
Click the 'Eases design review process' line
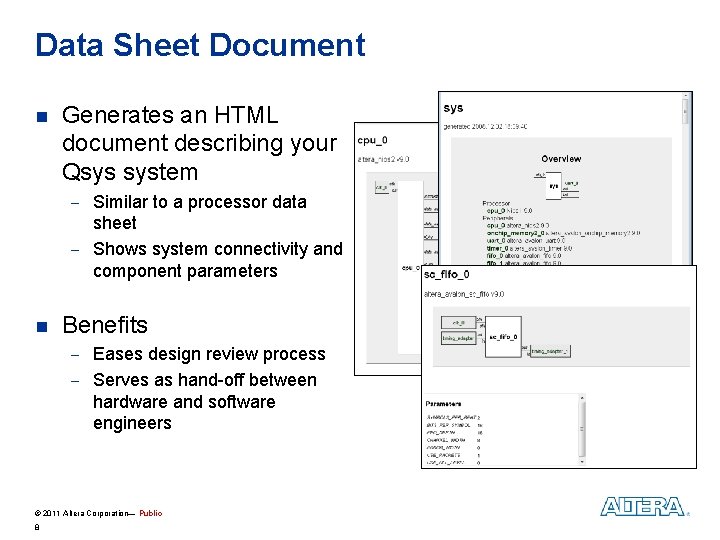pos(209,354)
